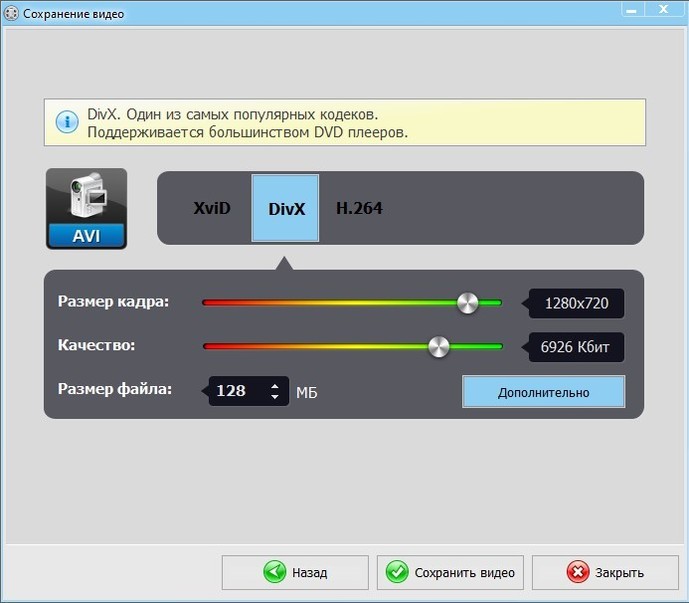Decrease file size with the down arrow
The width and height of the screenshot is (689, 603).
[275, 396]
